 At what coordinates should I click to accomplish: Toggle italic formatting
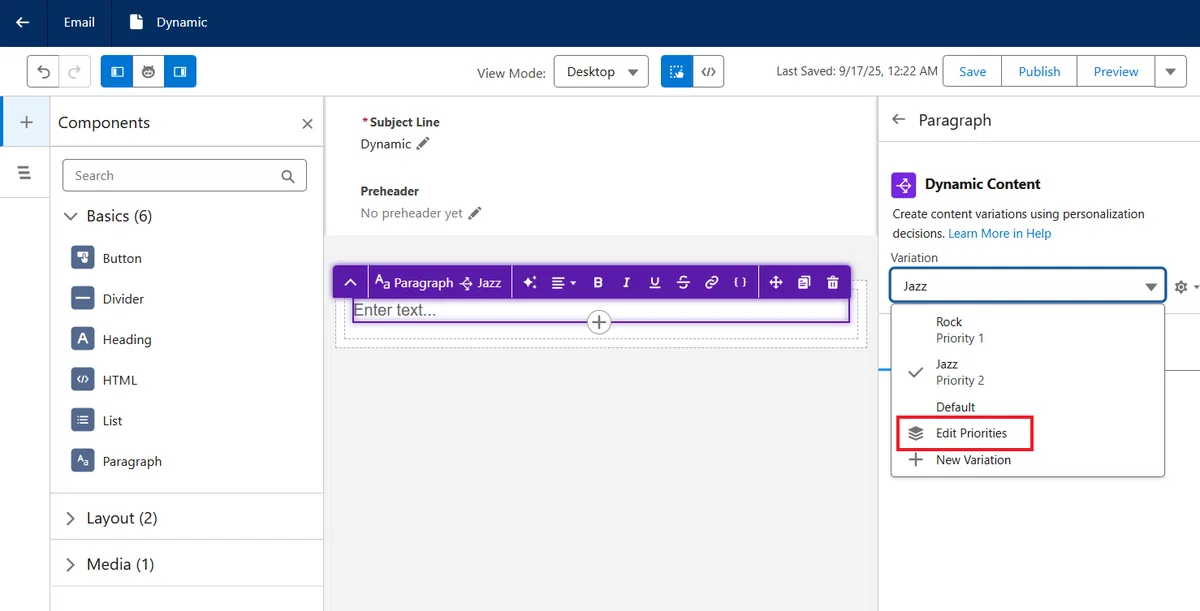[x=626, y=283]
